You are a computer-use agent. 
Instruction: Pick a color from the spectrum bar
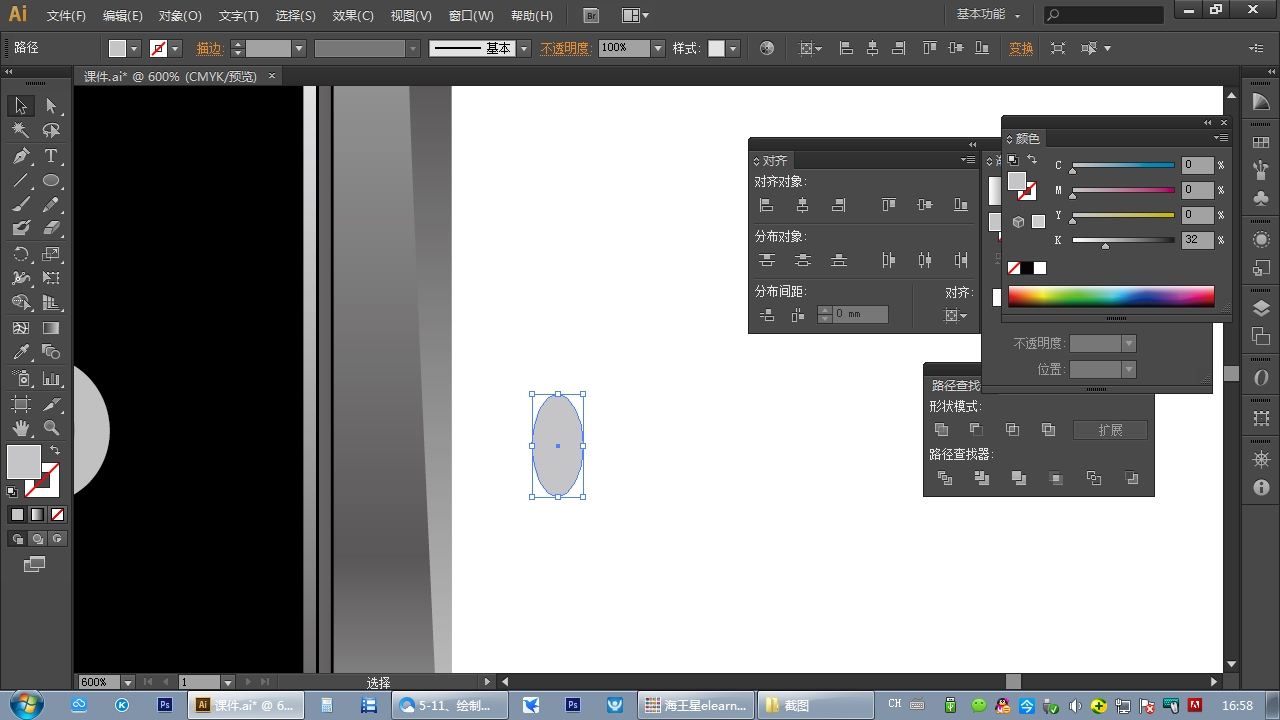click(1111, 296)
